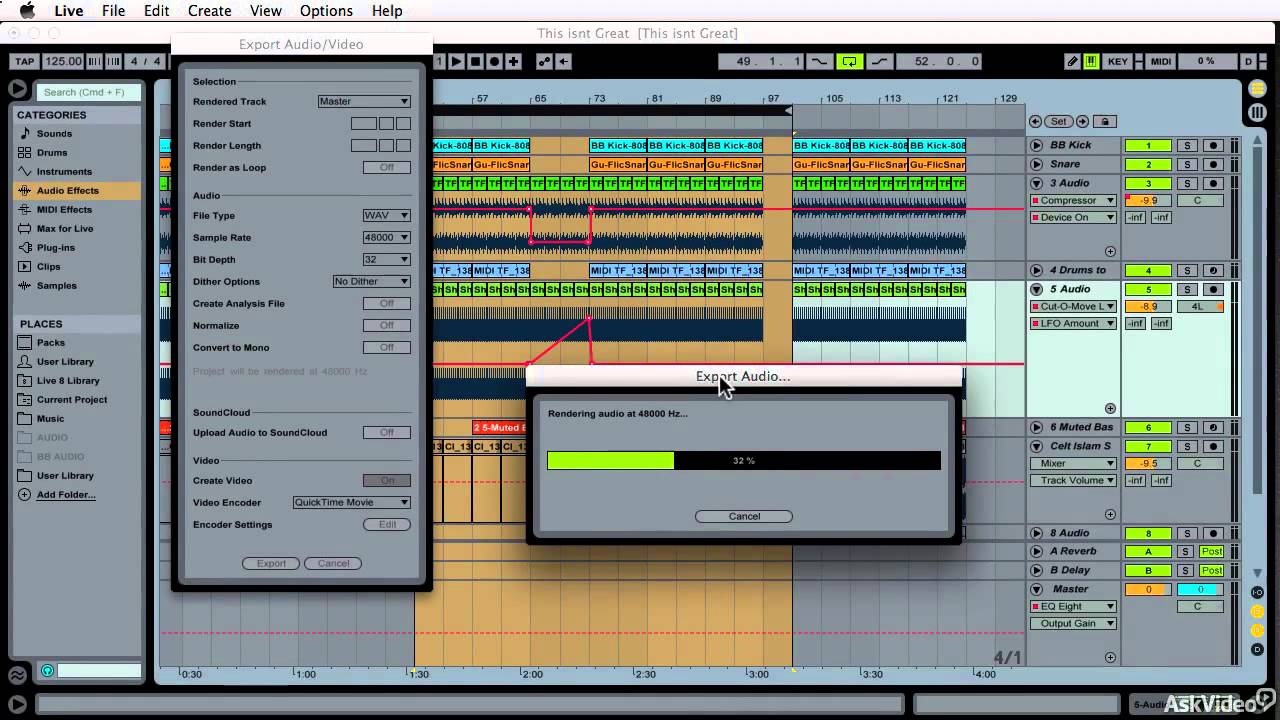Collapse the browser with the triangle icon
Viewport: 1280px width, 720px height.
pos(17,90)
